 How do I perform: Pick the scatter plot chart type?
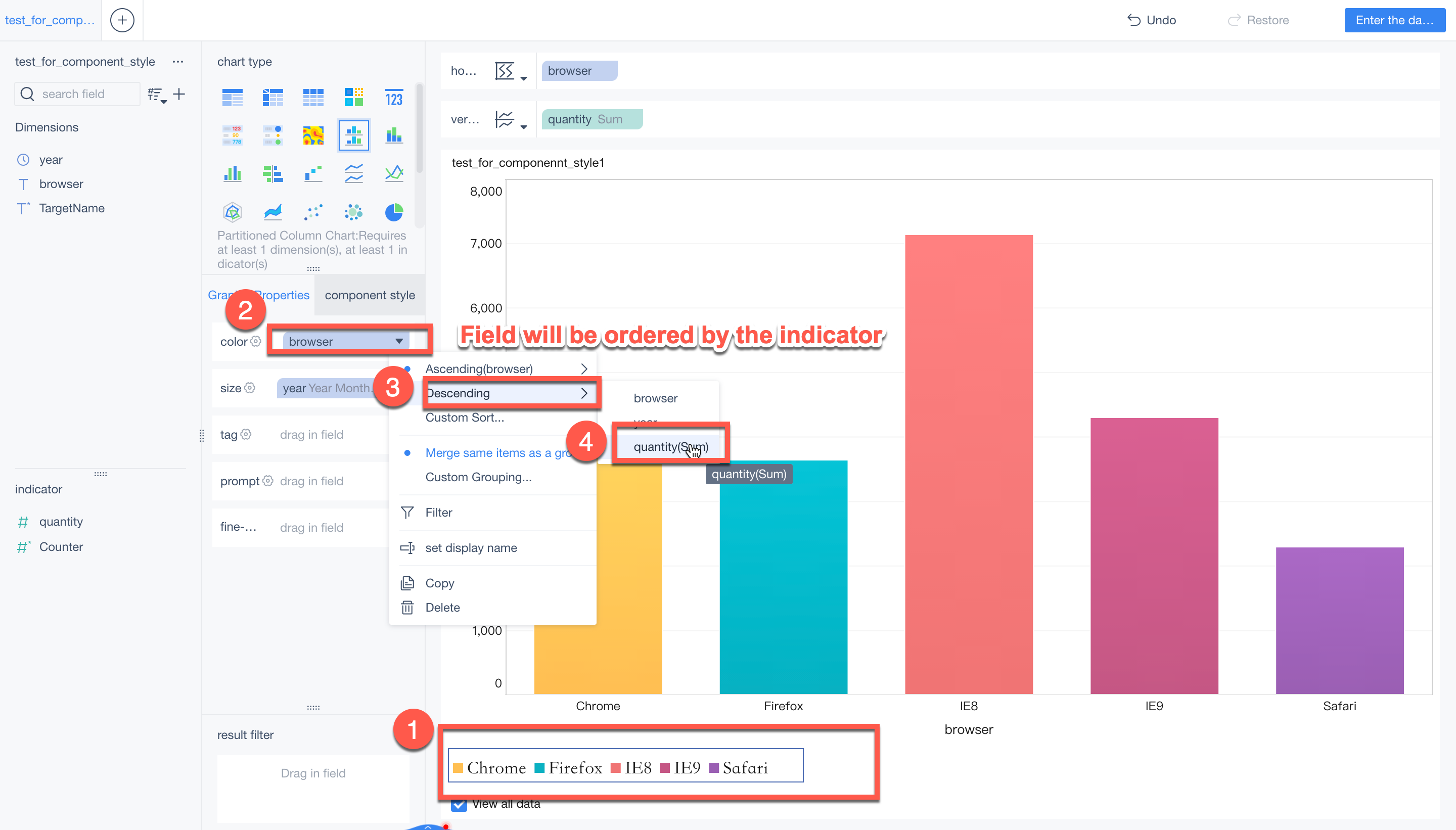(313, 212)
